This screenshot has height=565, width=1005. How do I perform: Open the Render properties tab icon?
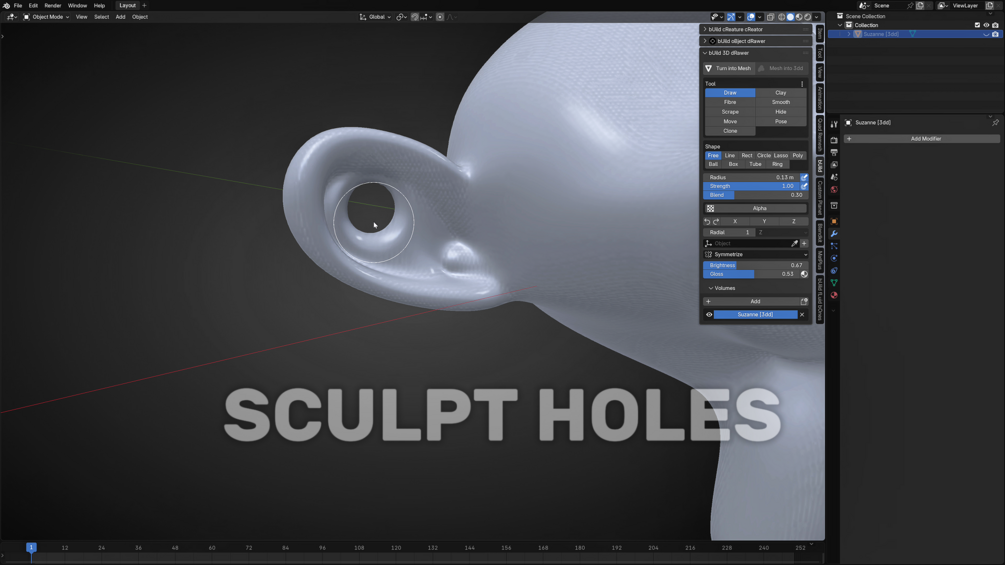tap(834, 140)
